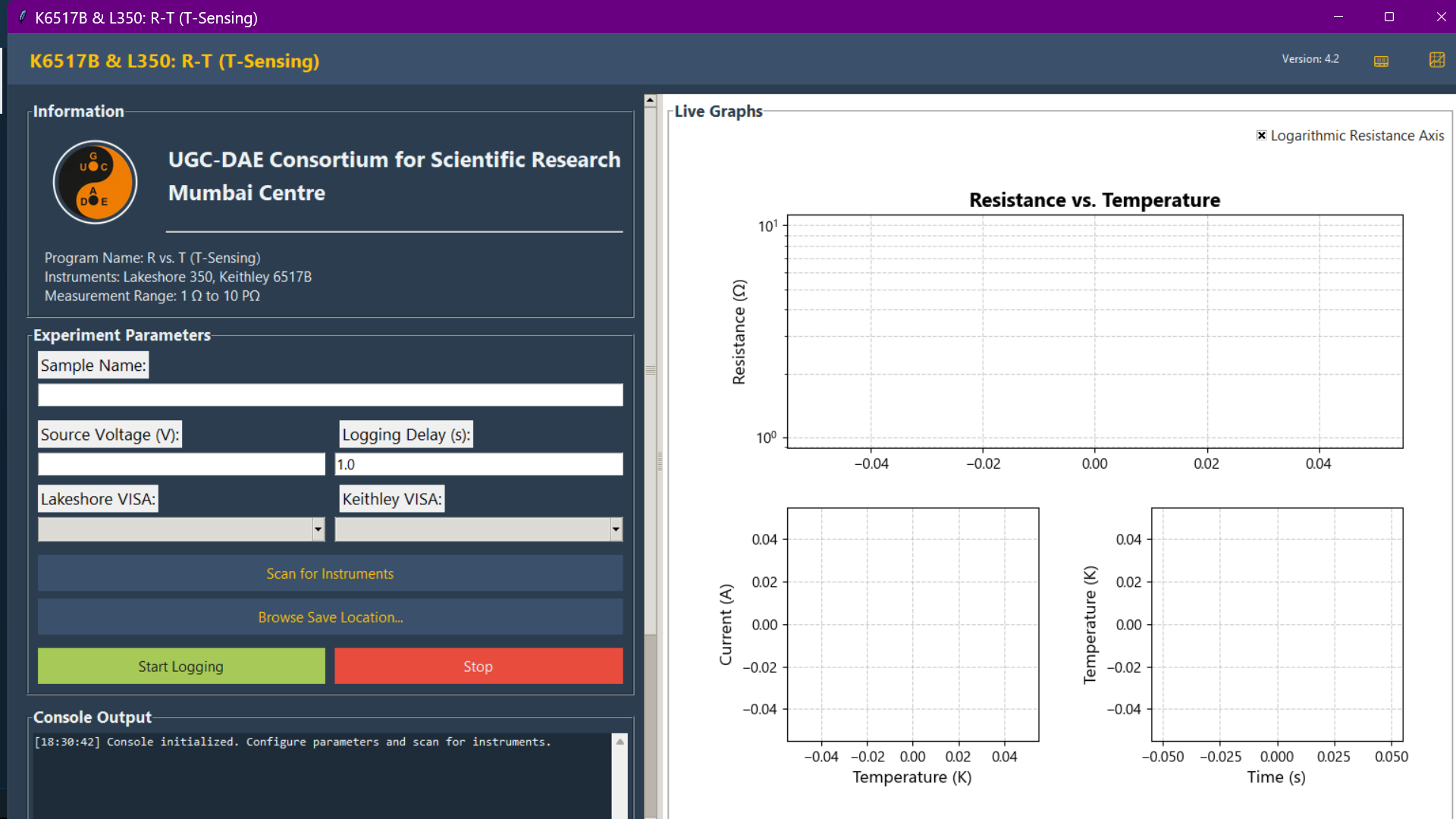Viewport: 1456px width, 819px height.
Task: Expand the Lakeshore VISA dropdown
Action: click(318, 529)
